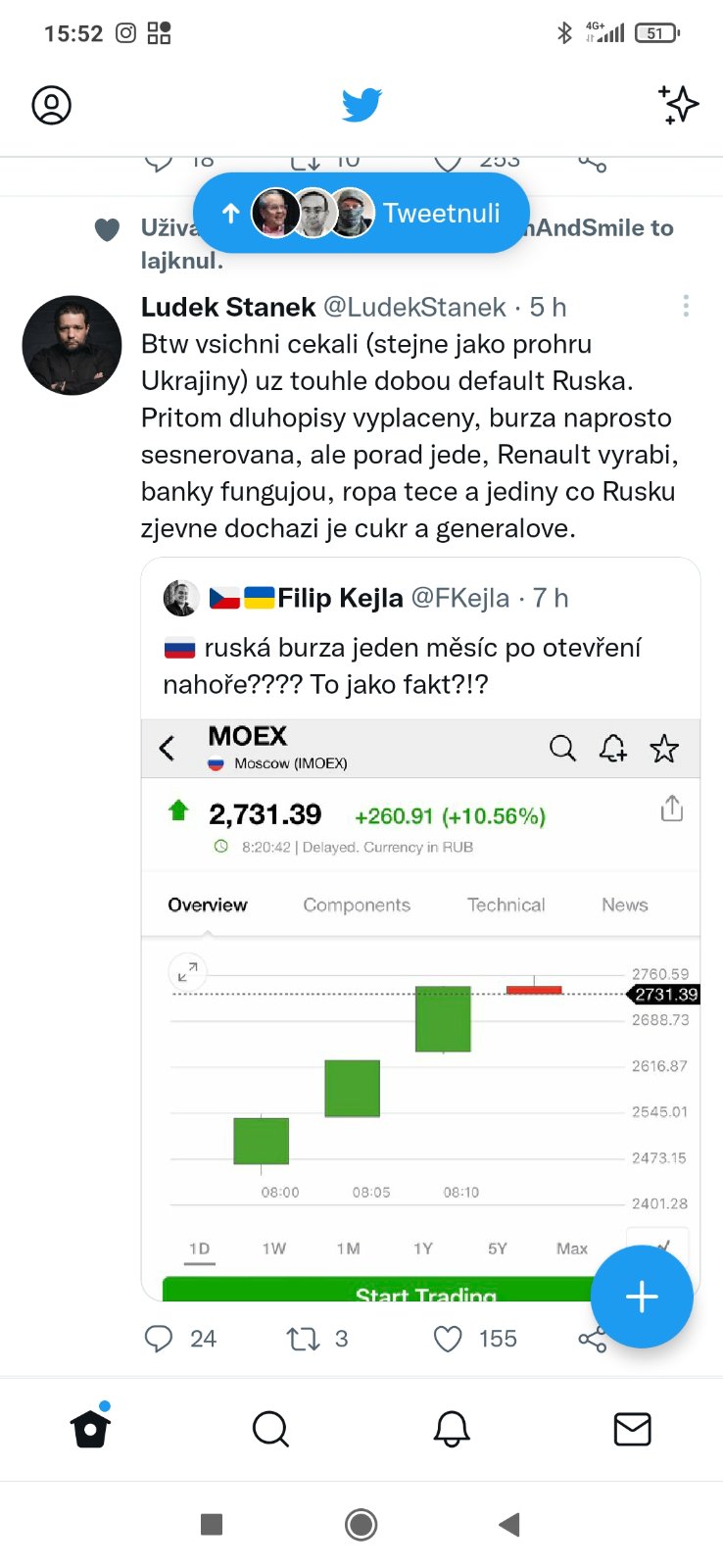Screen dimensions: 723x1568
Task: Reply to Ludek Stanek's tweet
Action: click(x=159, y=1339)
